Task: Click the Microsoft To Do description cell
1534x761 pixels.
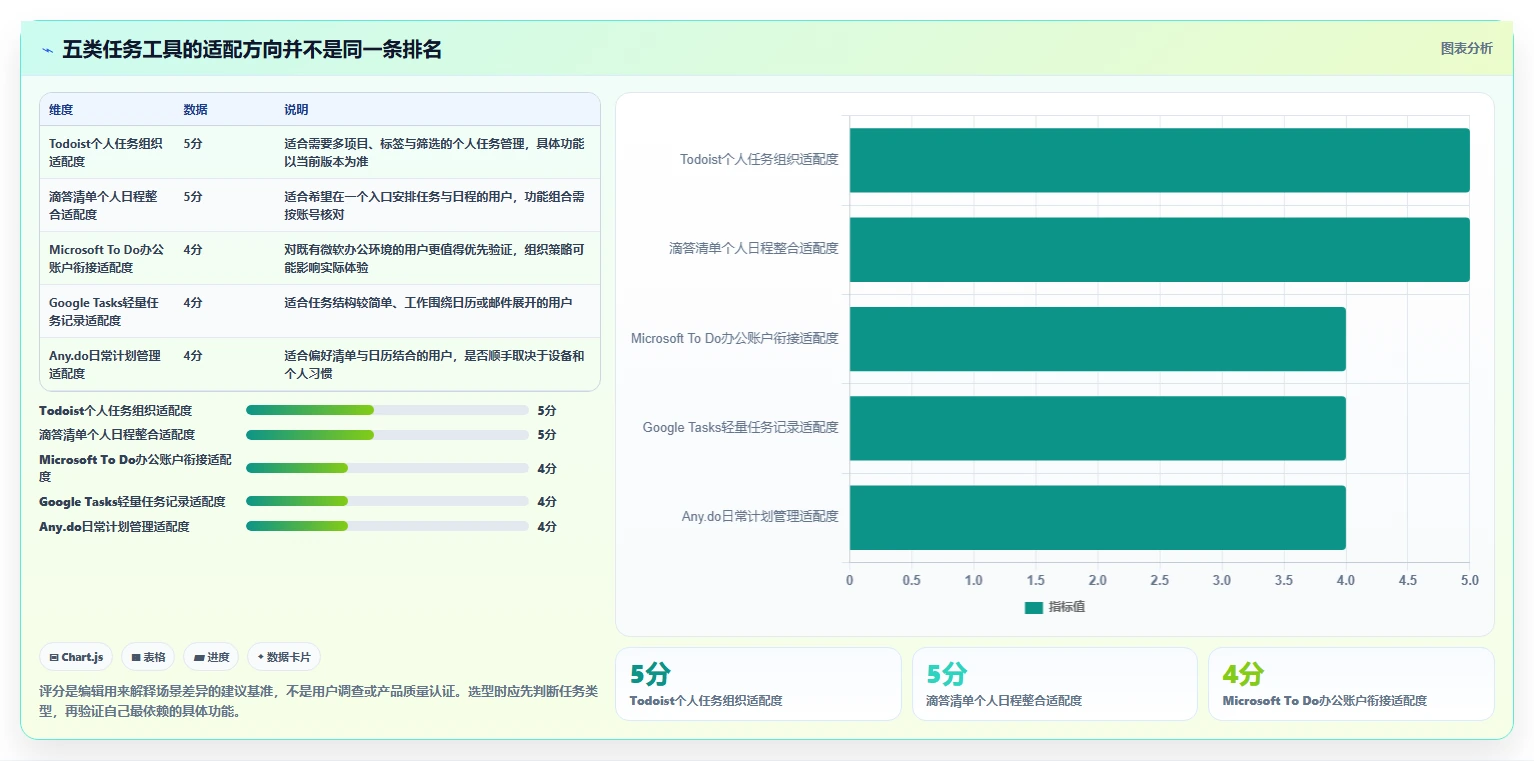Action: 437,258
